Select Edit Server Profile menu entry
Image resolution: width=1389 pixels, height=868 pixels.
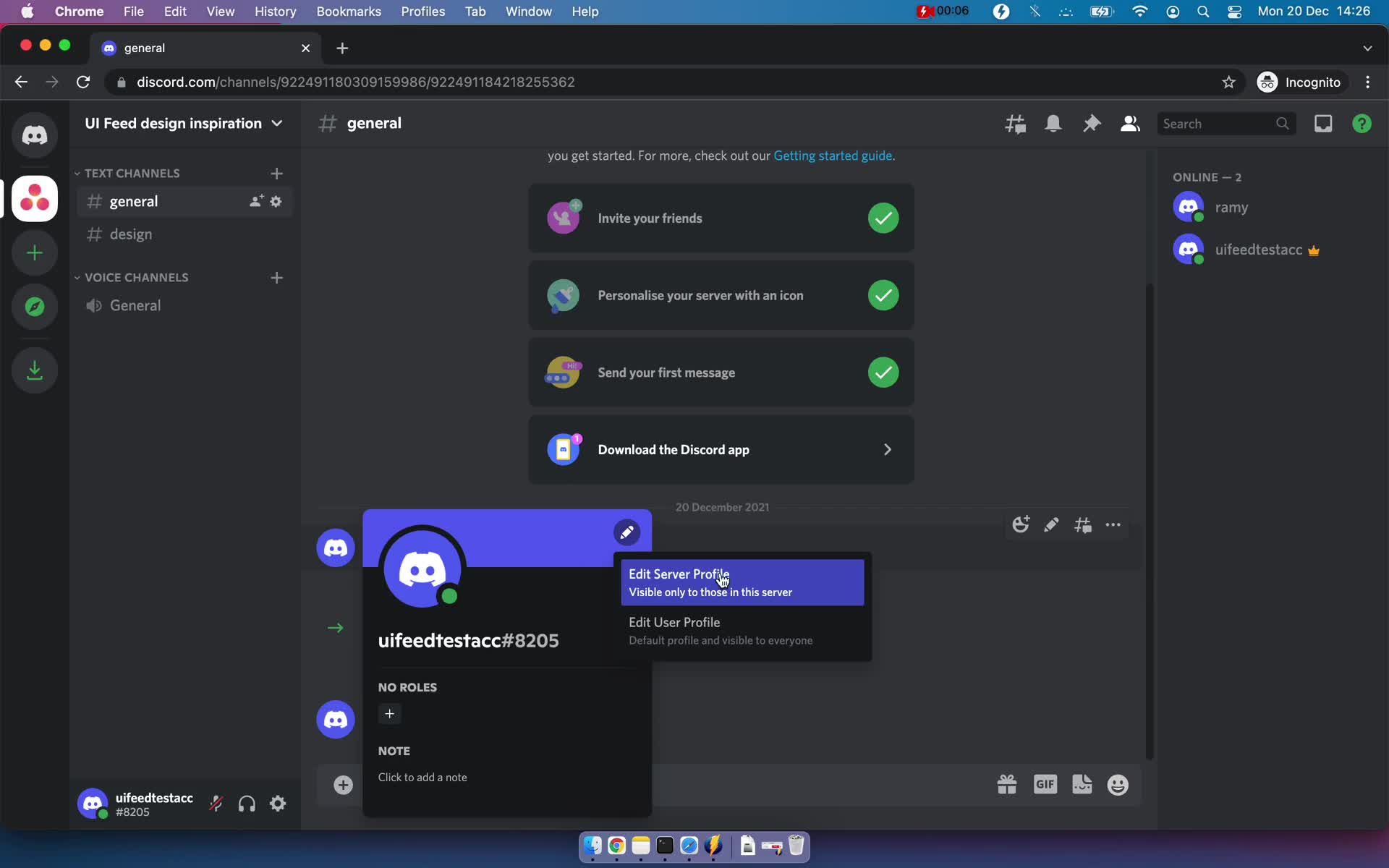click(x=742, y=582)
